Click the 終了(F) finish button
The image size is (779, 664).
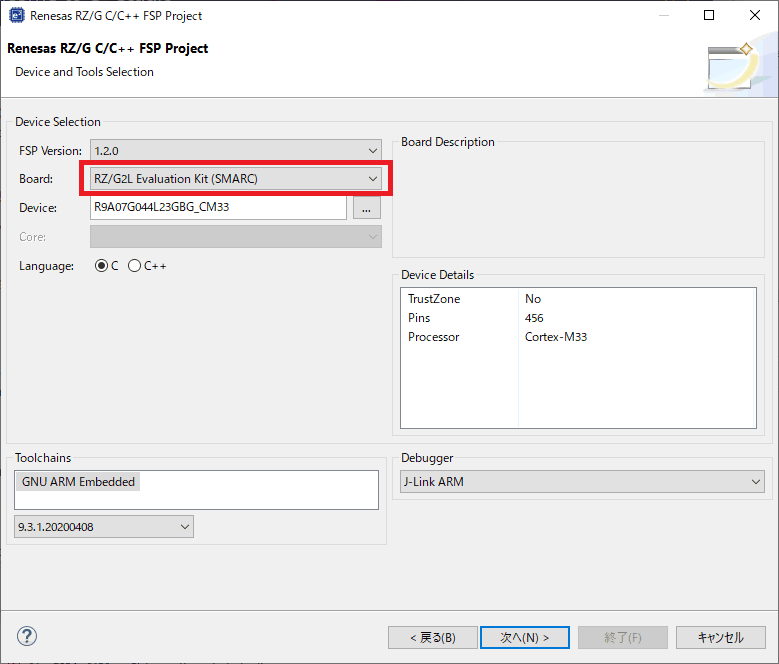(623, 637)
